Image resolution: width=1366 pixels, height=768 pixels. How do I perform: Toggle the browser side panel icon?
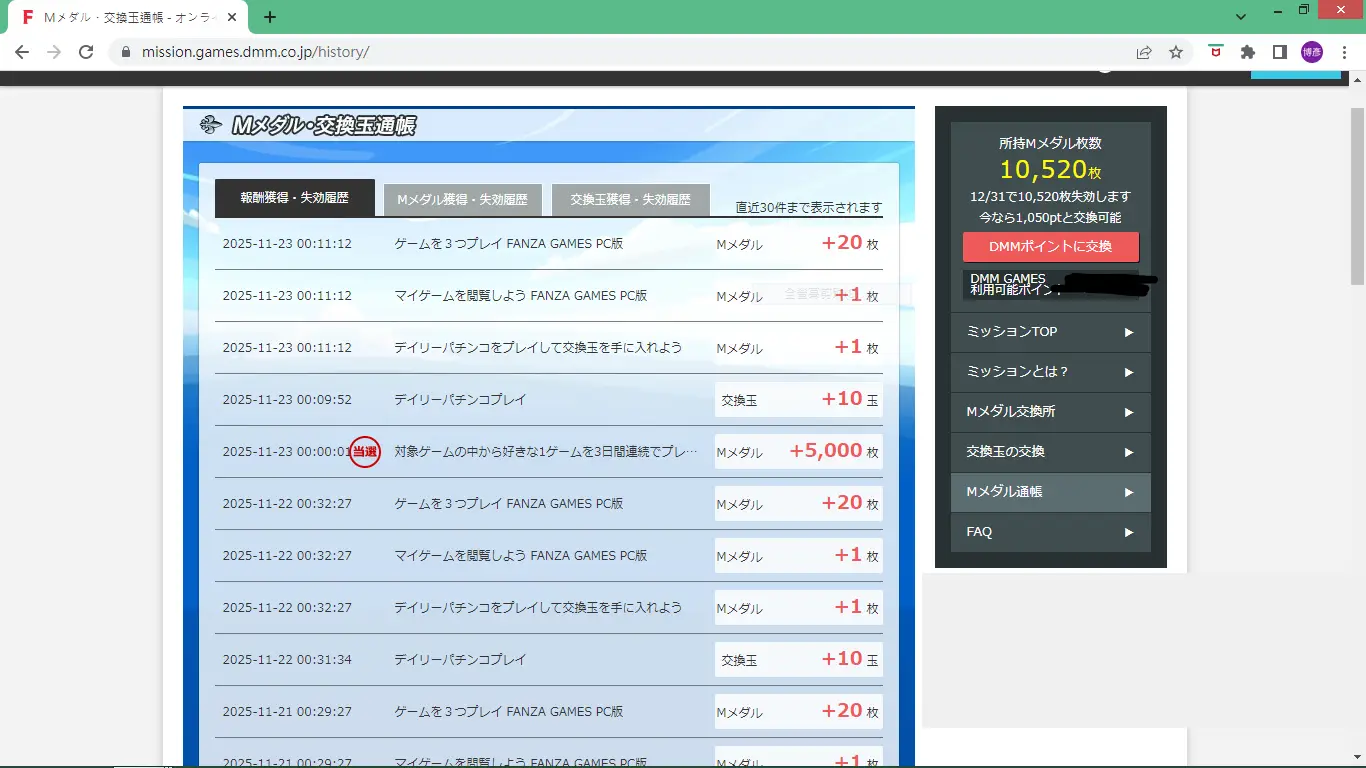[1279, 52]
